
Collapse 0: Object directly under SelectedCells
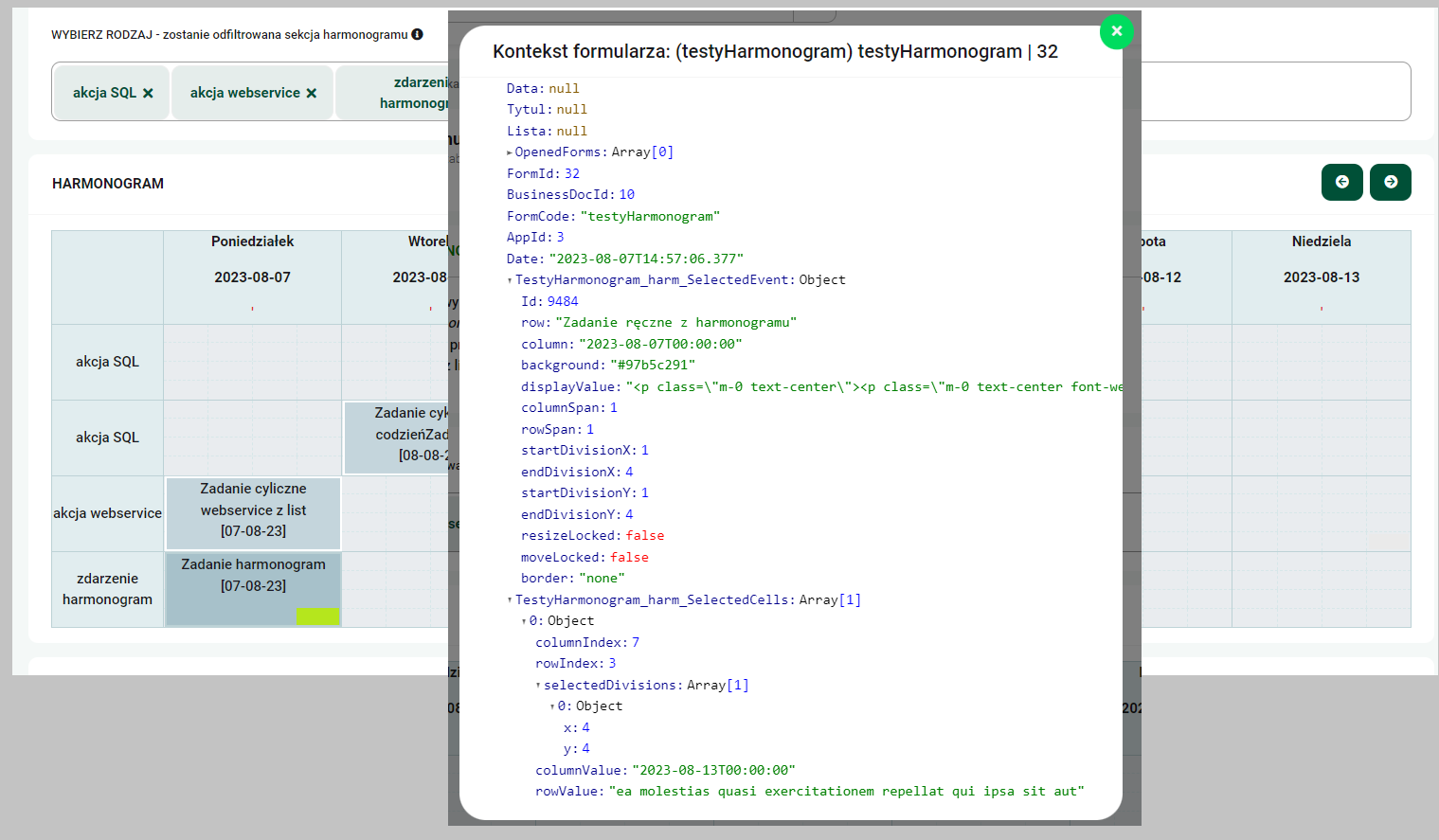point(524,621)
